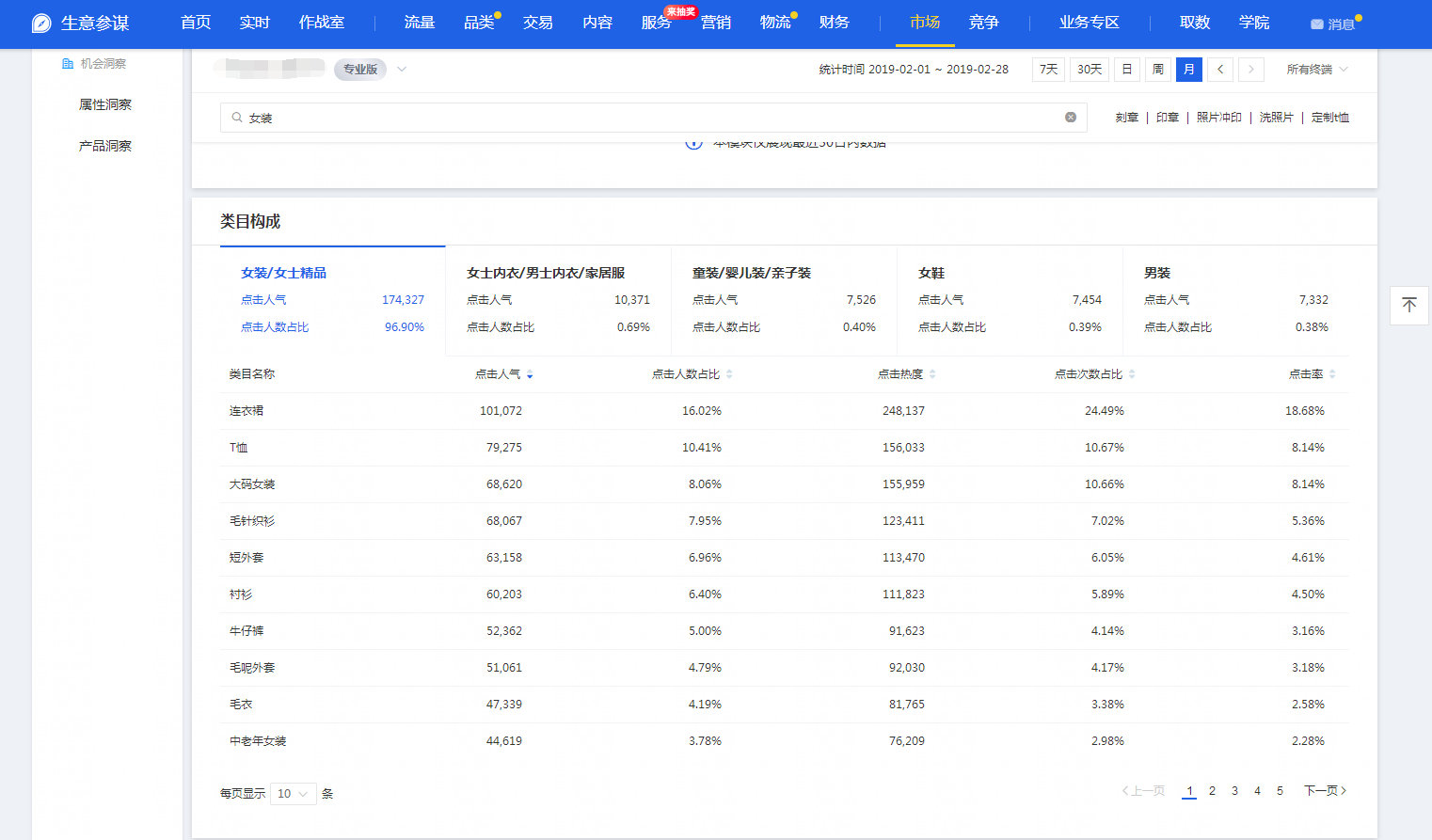Click the back-to-top arrow icon
Screen dimensions: 1432x840
[1408, 305]
